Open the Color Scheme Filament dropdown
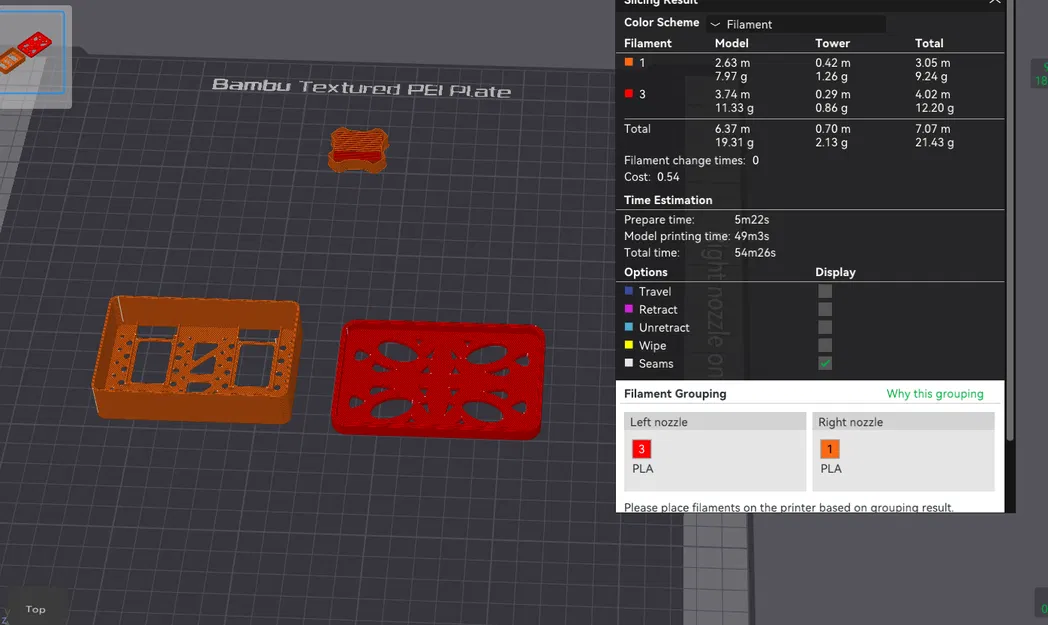Image resolution: width=1048 pixels, height=625 pixels. coord(795,24)
